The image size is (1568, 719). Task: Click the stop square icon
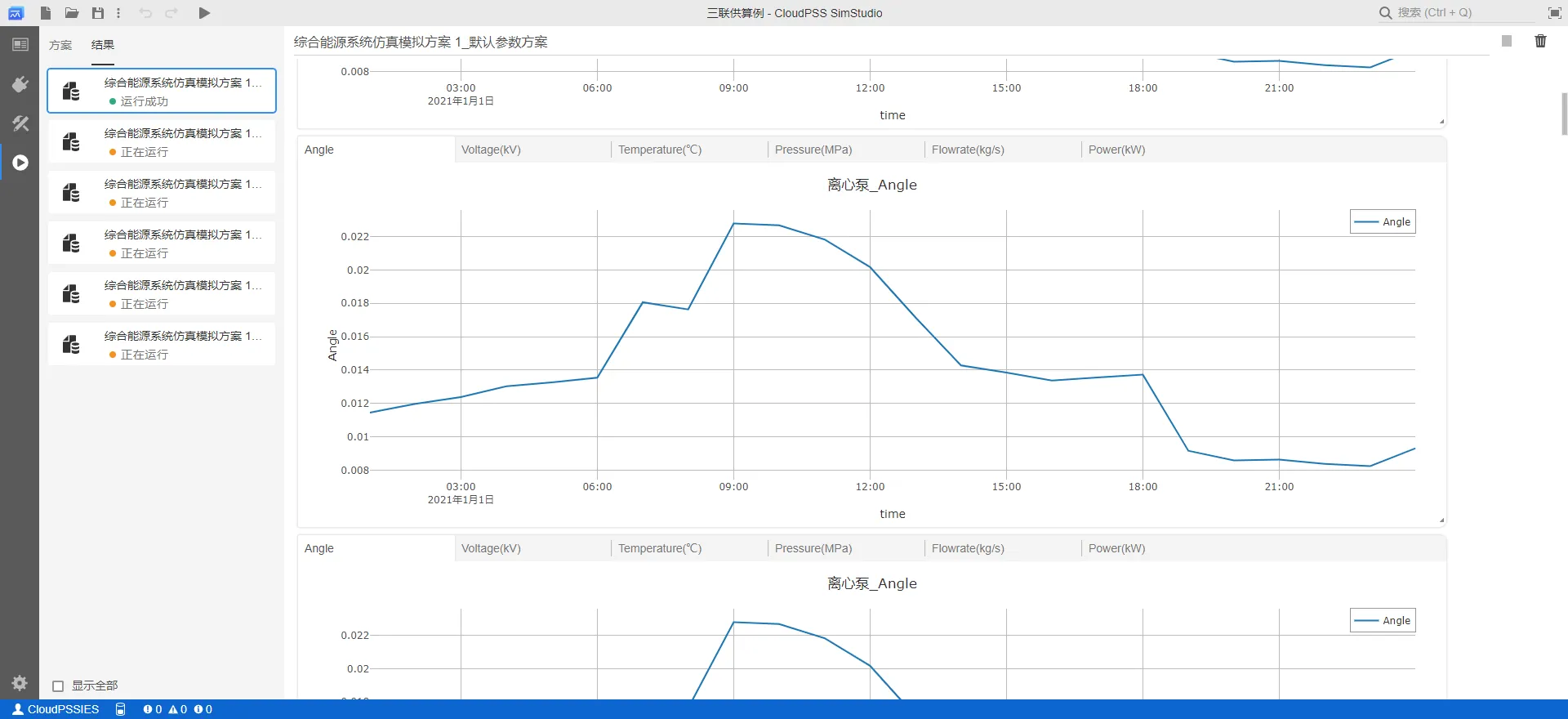[1507, 41]
